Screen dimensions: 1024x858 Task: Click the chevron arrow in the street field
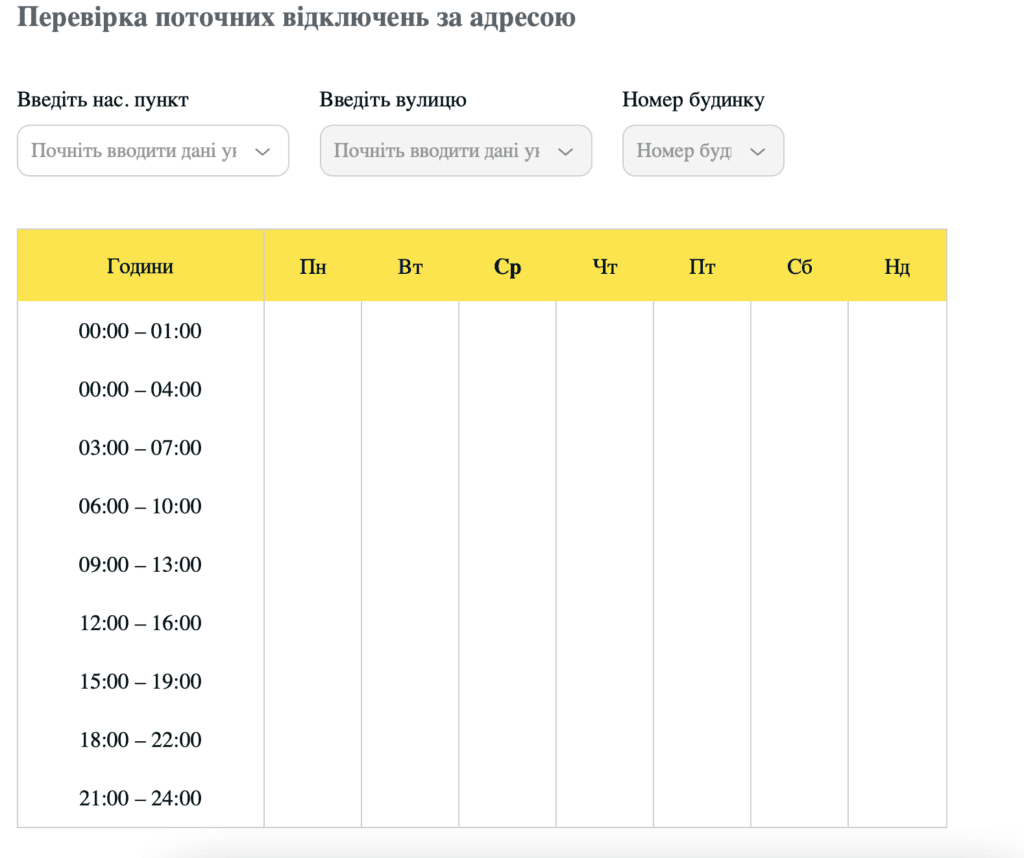(x=566, y=150)
